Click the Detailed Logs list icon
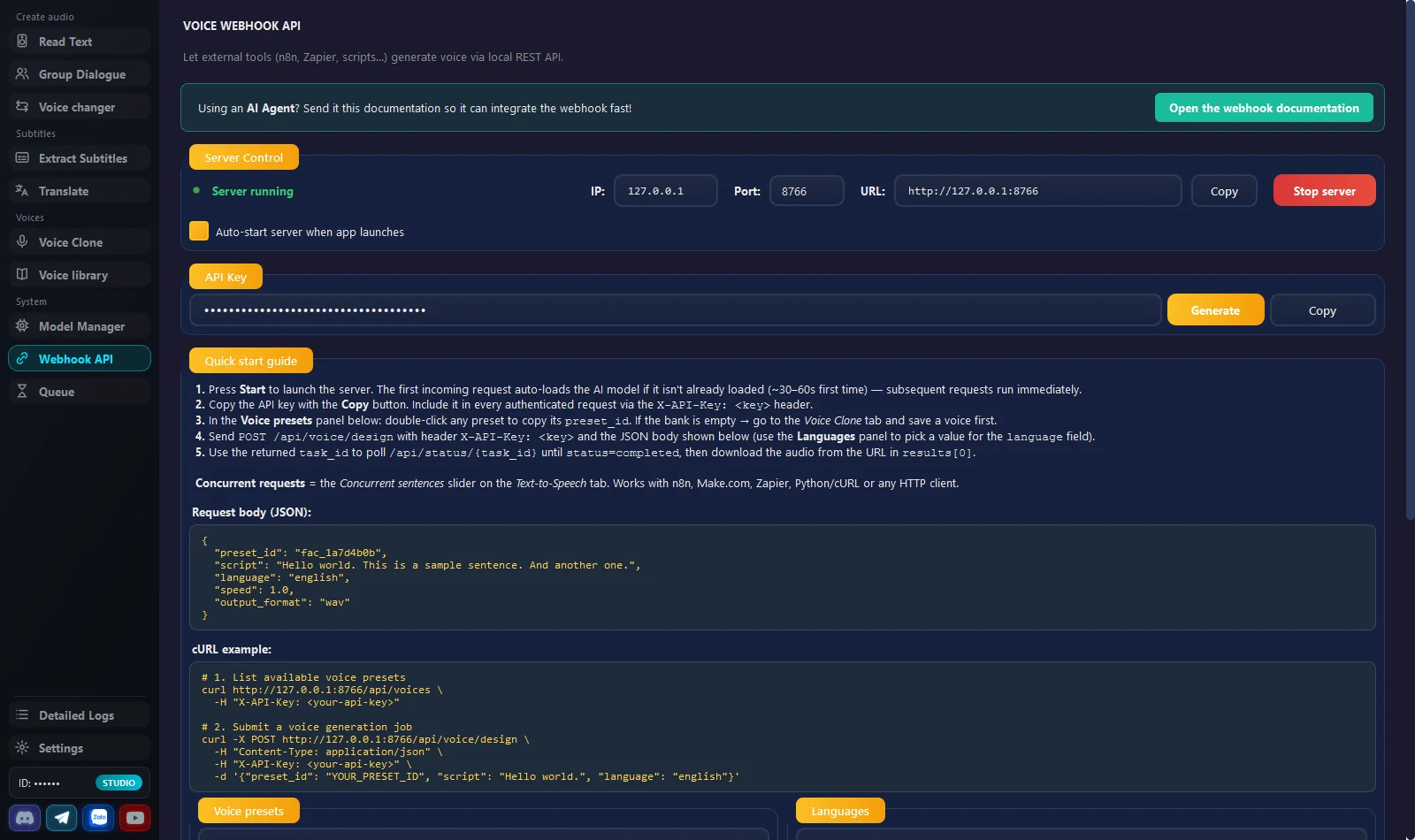 pyautogui.click(x=22, y=715)
